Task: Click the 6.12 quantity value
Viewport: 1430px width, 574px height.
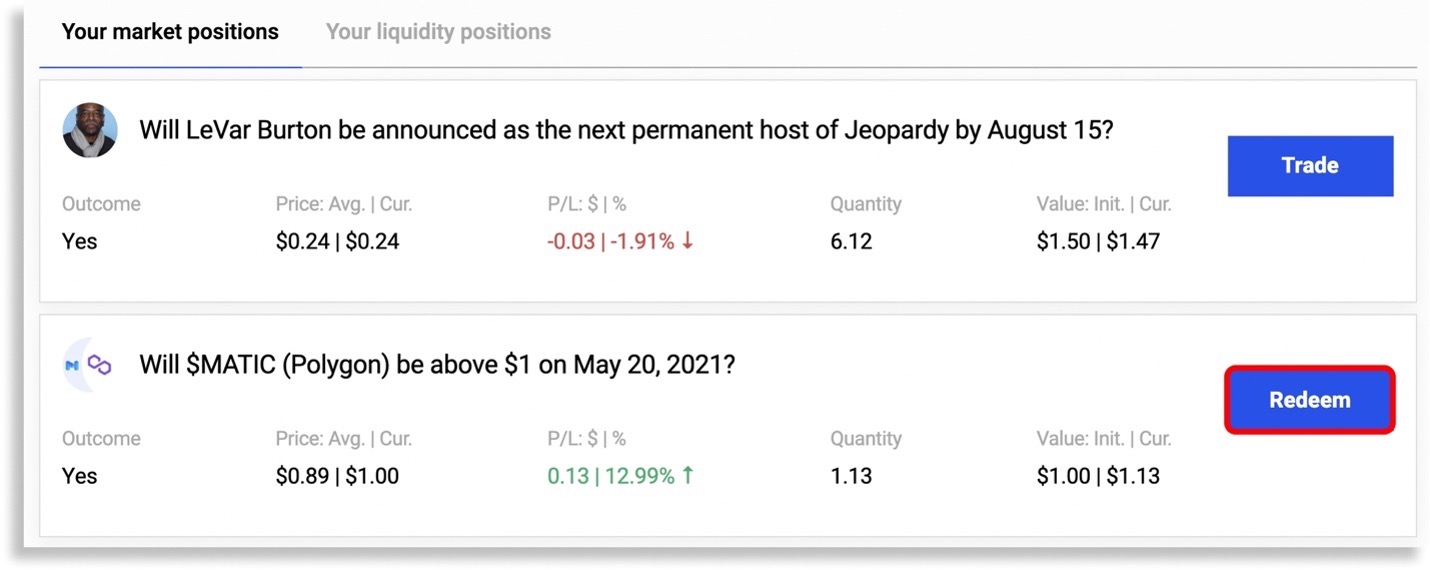Action: coord(851,242)
